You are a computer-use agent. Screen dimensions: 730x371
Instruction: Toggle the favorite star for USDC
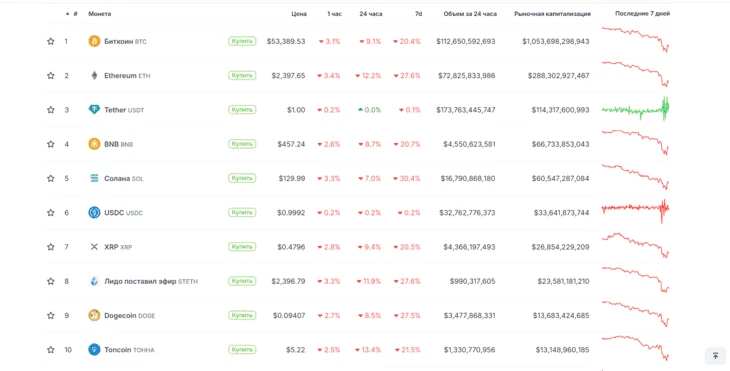pos(51,213)
